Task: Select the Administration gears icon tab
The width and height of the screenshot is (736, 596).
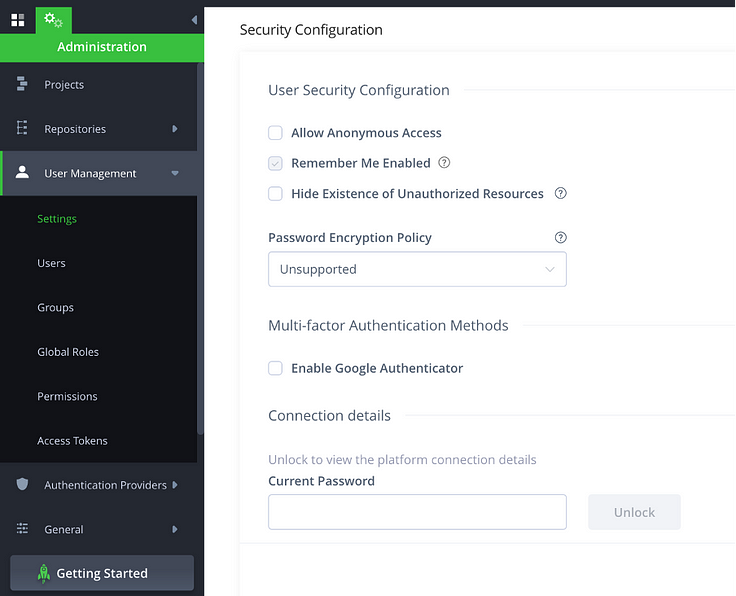Action: point(54,20)
